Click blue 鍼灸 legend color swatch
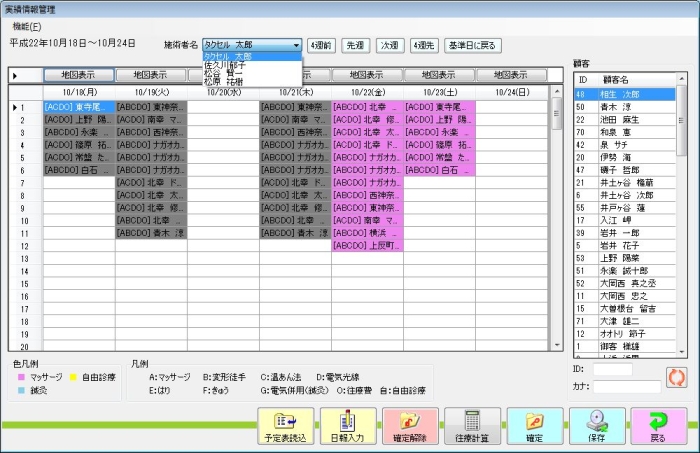Image resolution: width=700 pixels, height=453 pixels. coord(21,391)
